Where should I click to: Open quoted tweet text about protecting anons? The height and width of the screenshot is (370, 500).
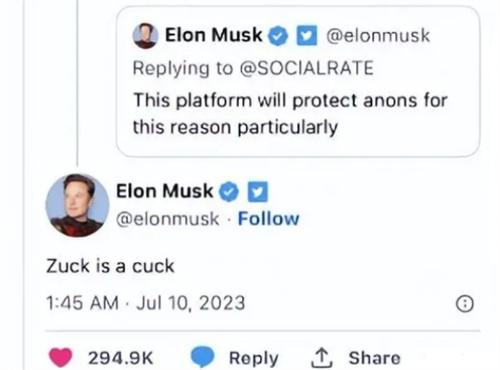[x=290, y=114]
